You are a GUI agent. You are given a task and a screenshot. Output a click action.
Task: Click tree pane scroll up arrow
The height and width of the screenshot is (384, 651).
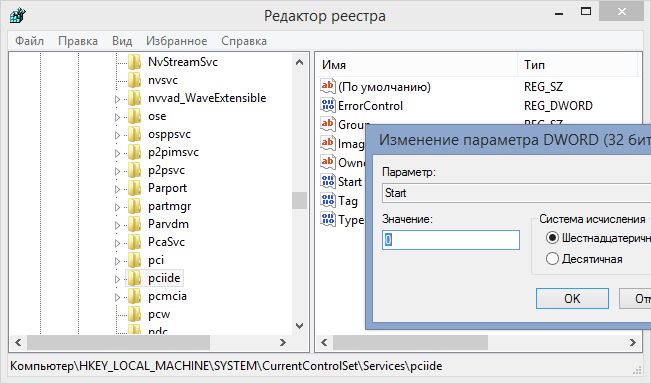[299, 63]
